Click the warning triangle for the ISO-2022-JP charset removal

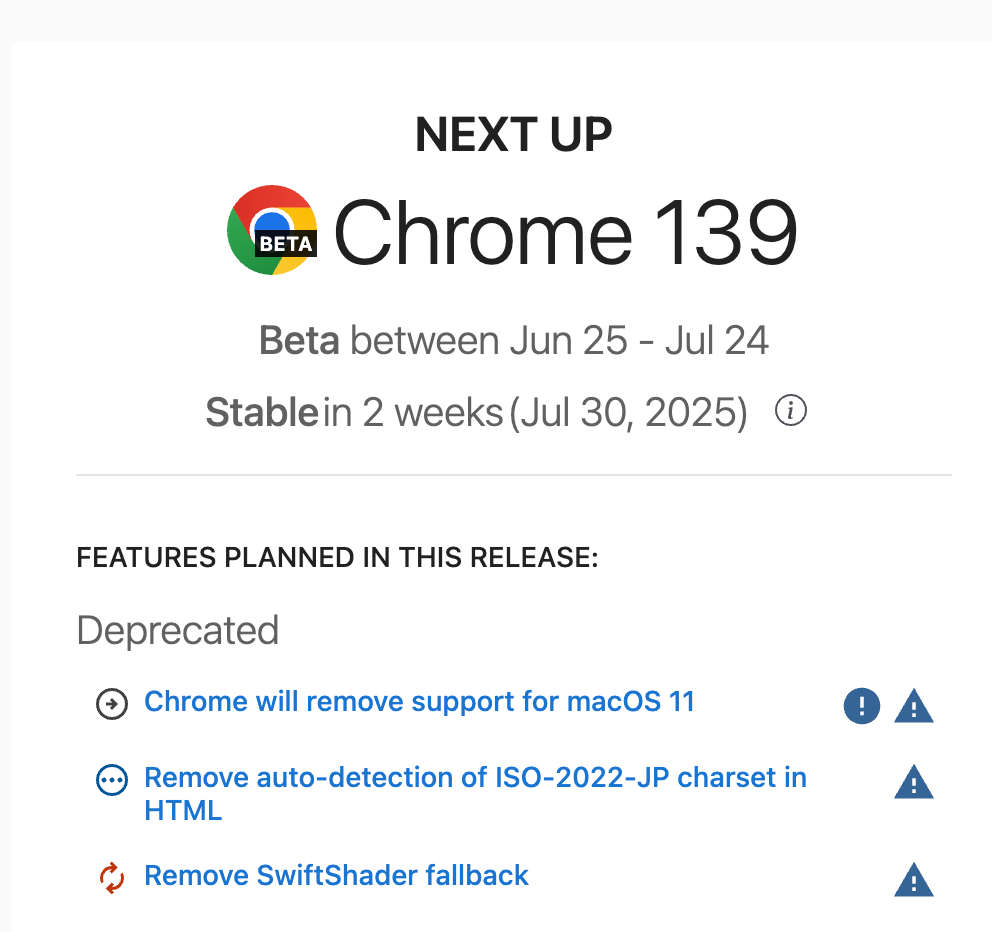pyautogui.click(x=914, y=783)
